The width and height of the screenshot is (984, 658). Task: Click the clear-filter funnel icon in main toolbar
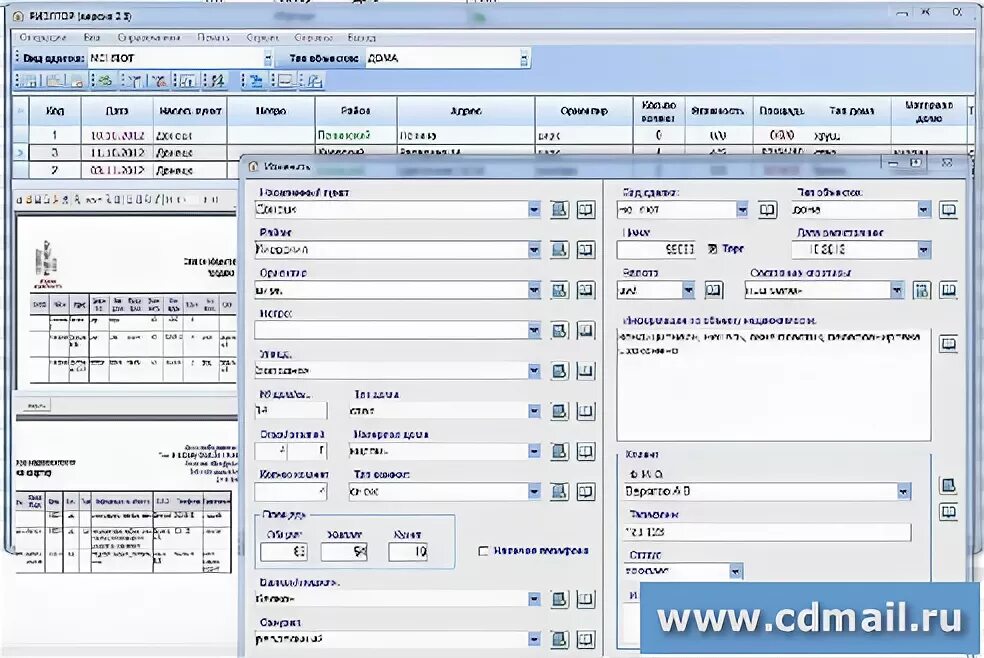coord(159,80)
